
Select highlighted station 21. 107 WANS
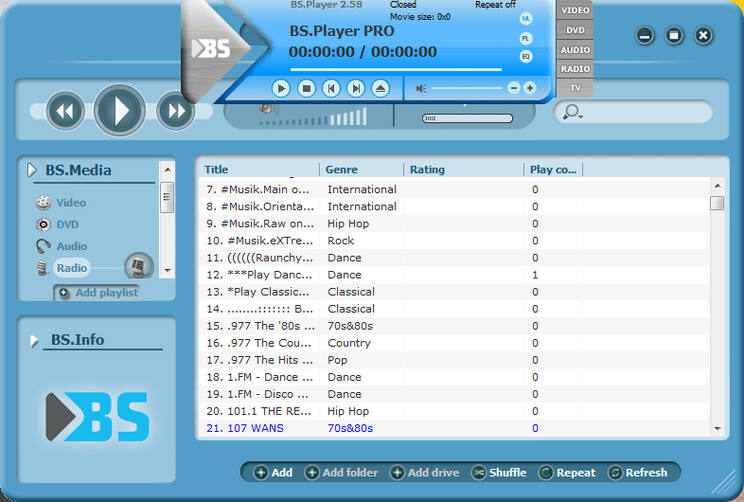pos(454,428)
